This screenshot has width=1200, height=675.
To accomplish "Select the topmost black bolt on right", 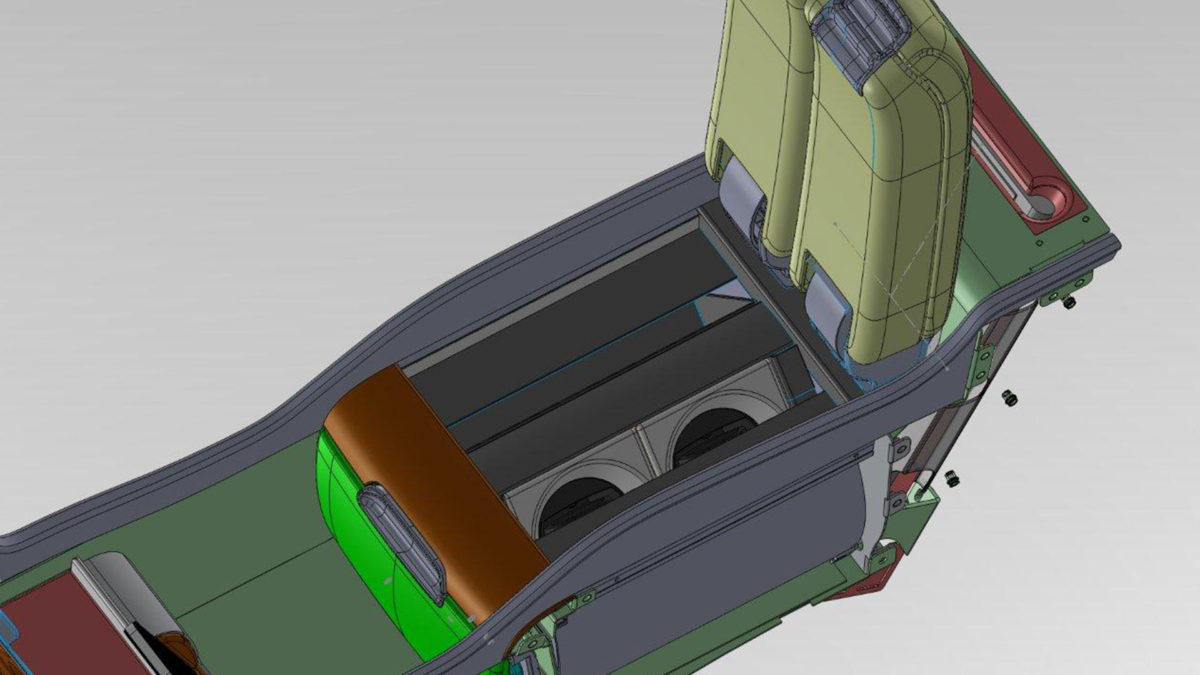I will (x=1069, y=302).
